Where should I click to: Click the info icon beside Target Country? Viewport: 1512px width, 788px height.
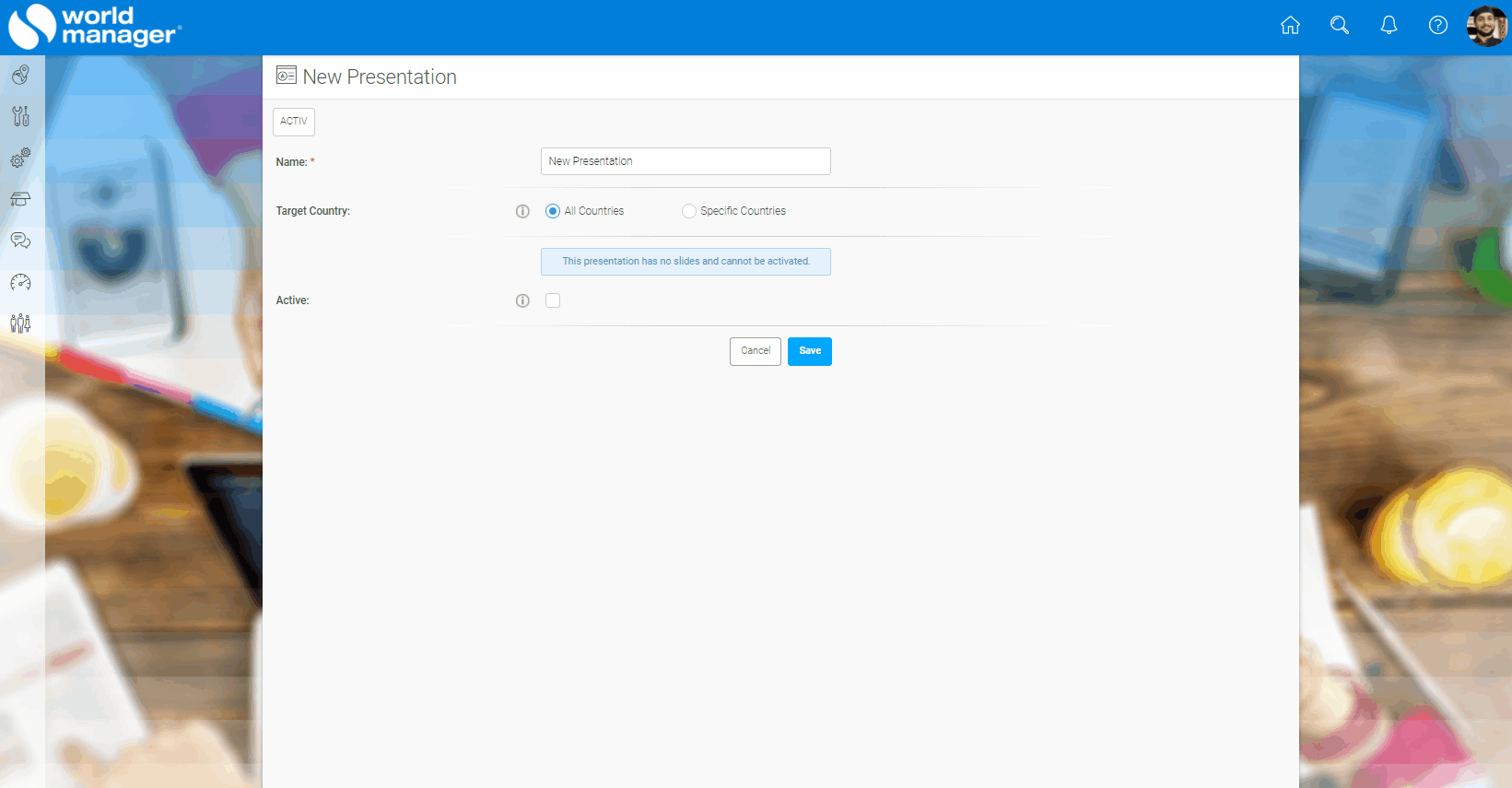[522, 211]
